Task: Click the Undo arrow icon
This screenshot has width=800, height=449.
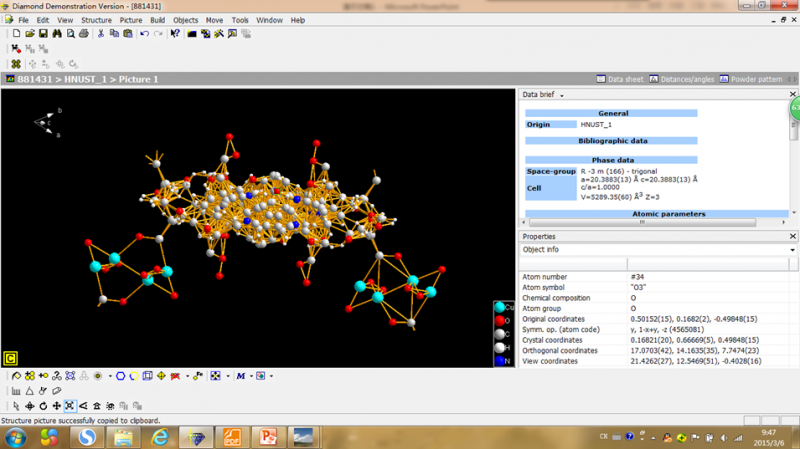Action: pyautogui.click(x=145, y=33)
